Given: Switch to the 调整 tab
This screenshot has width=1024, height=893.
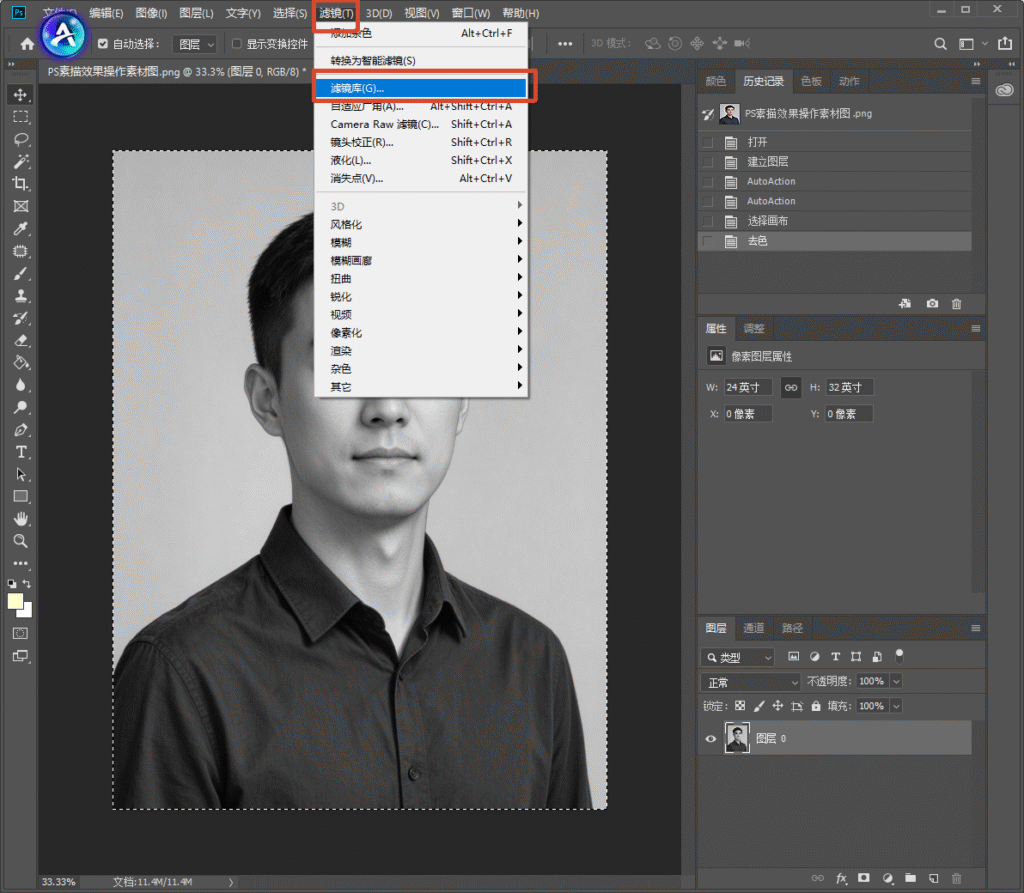Looking at the screenshot, I should [754, 329].
